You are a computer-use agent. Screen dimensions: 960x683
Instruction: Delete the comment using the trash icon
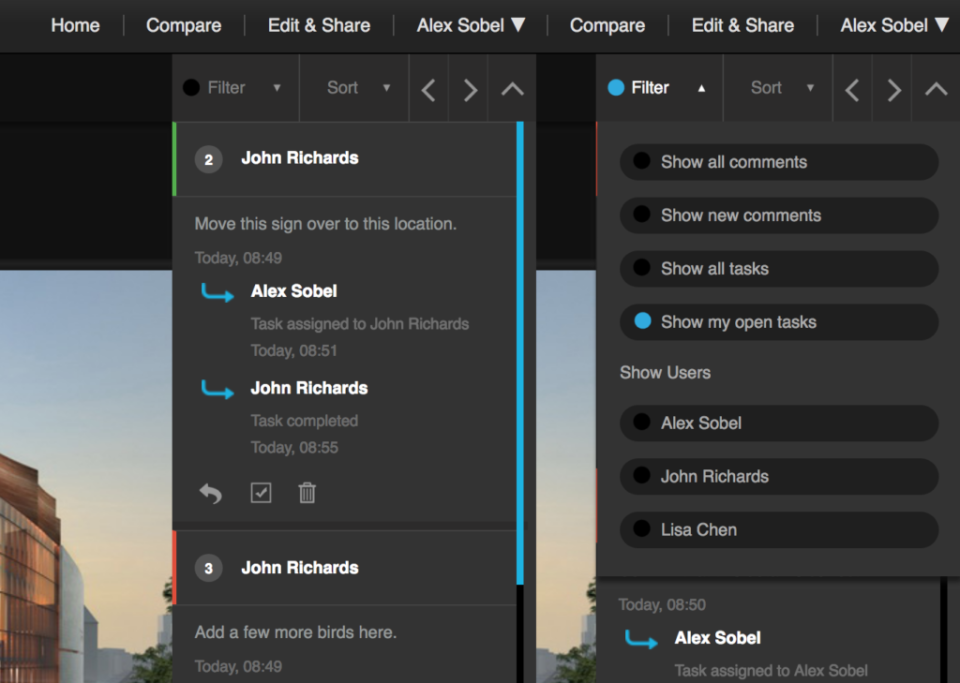307,493
